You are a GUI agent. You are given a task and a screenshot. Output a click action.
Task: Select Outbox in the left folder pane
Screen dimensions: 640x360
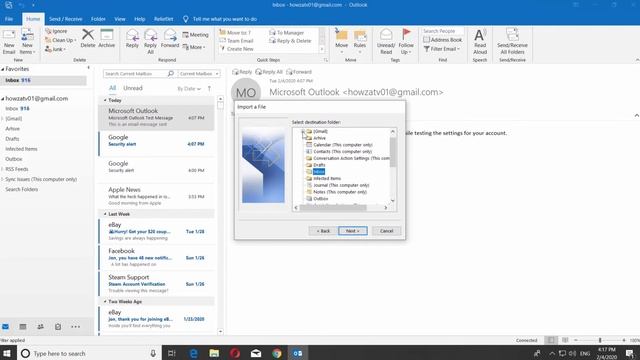point(14,159)
